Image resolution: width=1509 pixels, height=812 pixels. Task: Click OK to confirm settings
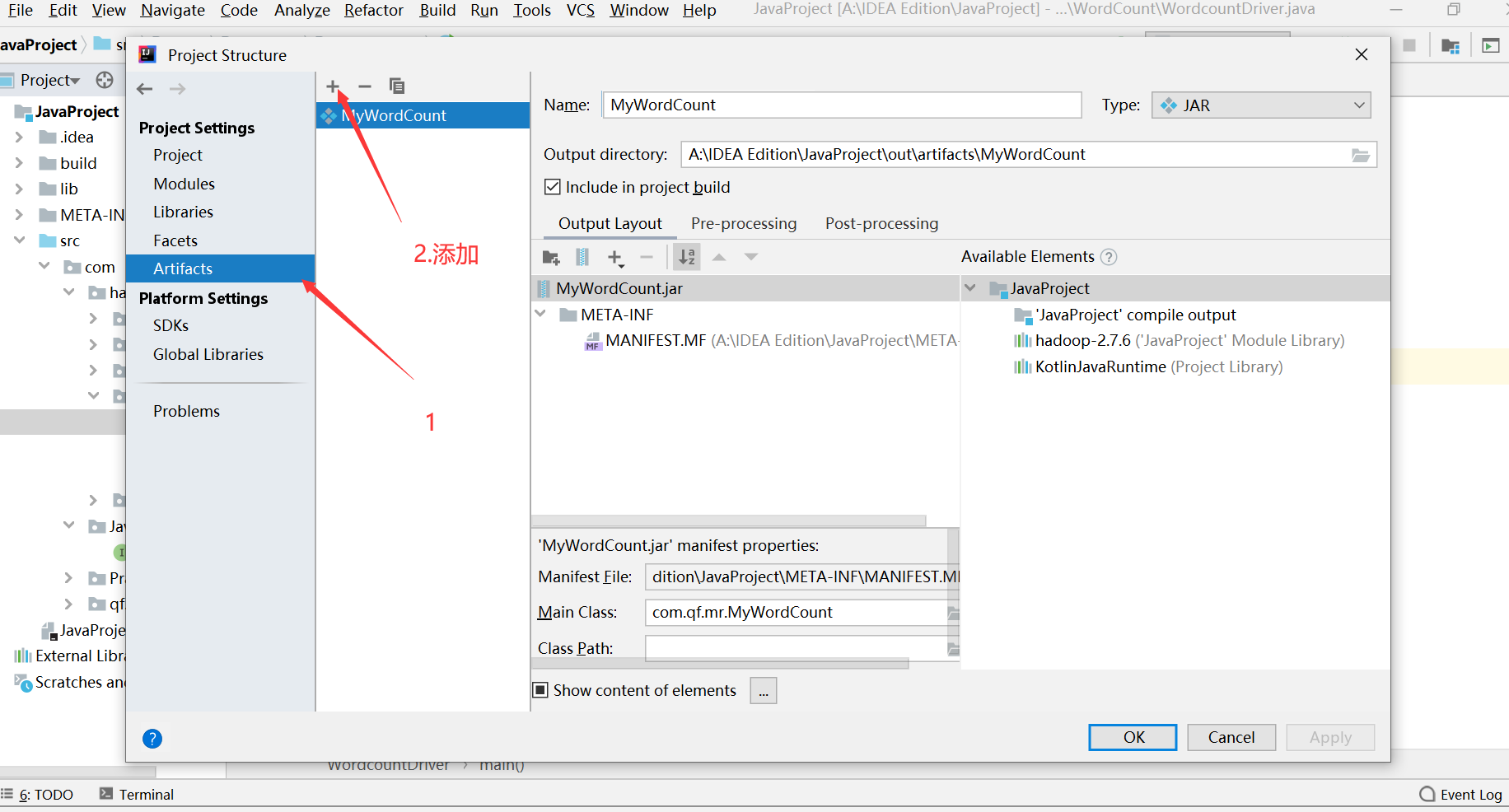pyautogui.click(x=1133, y=737)
